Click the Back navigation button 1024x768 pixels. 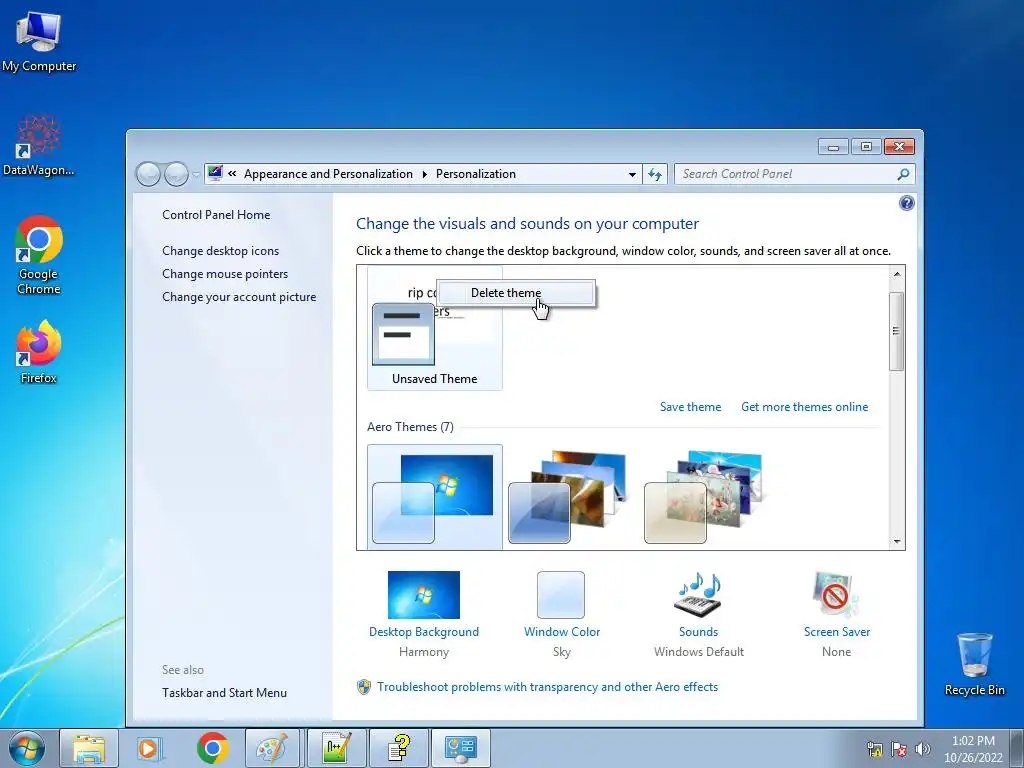pyautogui.click(x=148, y=174)
